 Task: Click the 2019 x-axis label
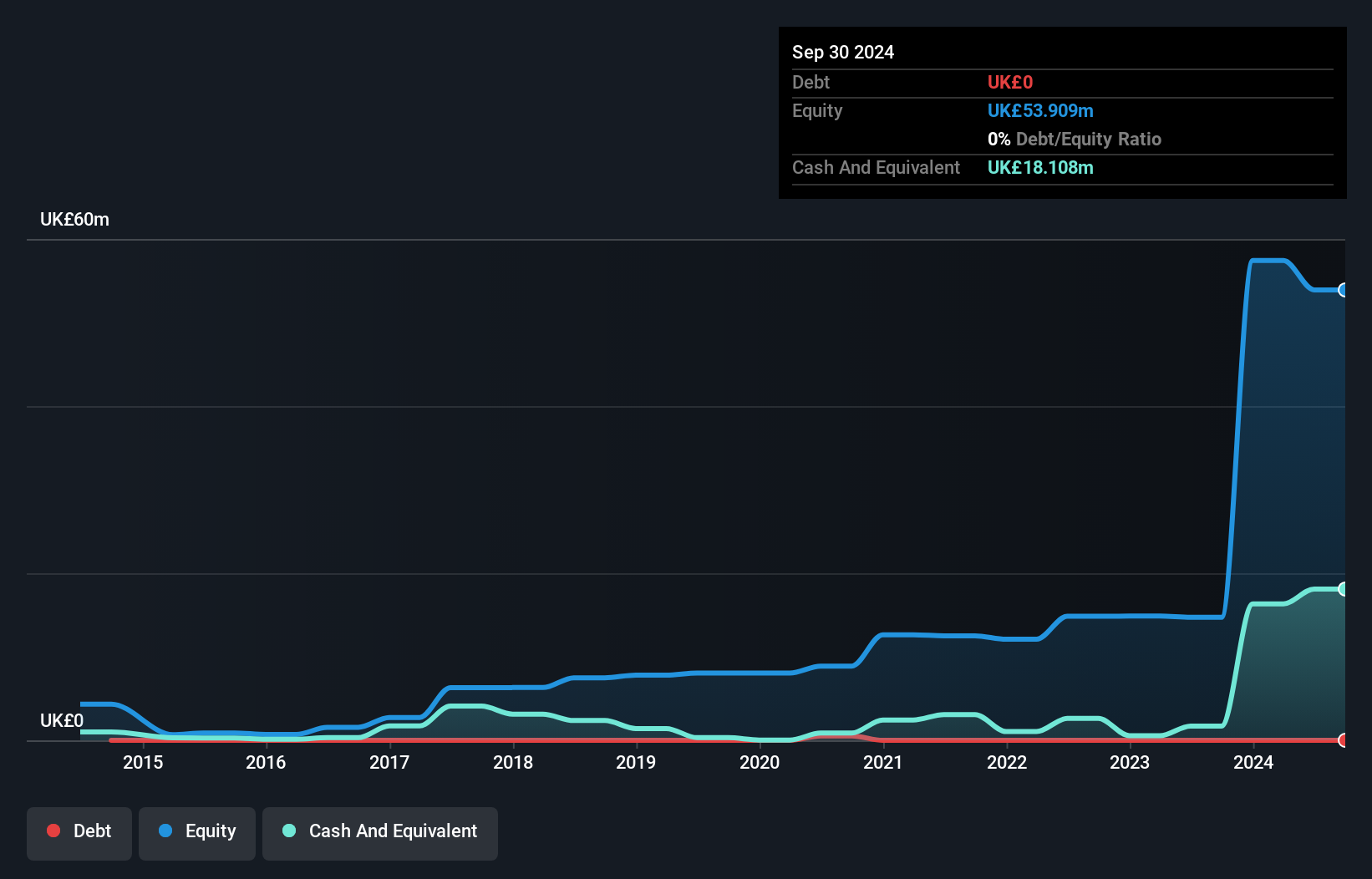[636, 762]
